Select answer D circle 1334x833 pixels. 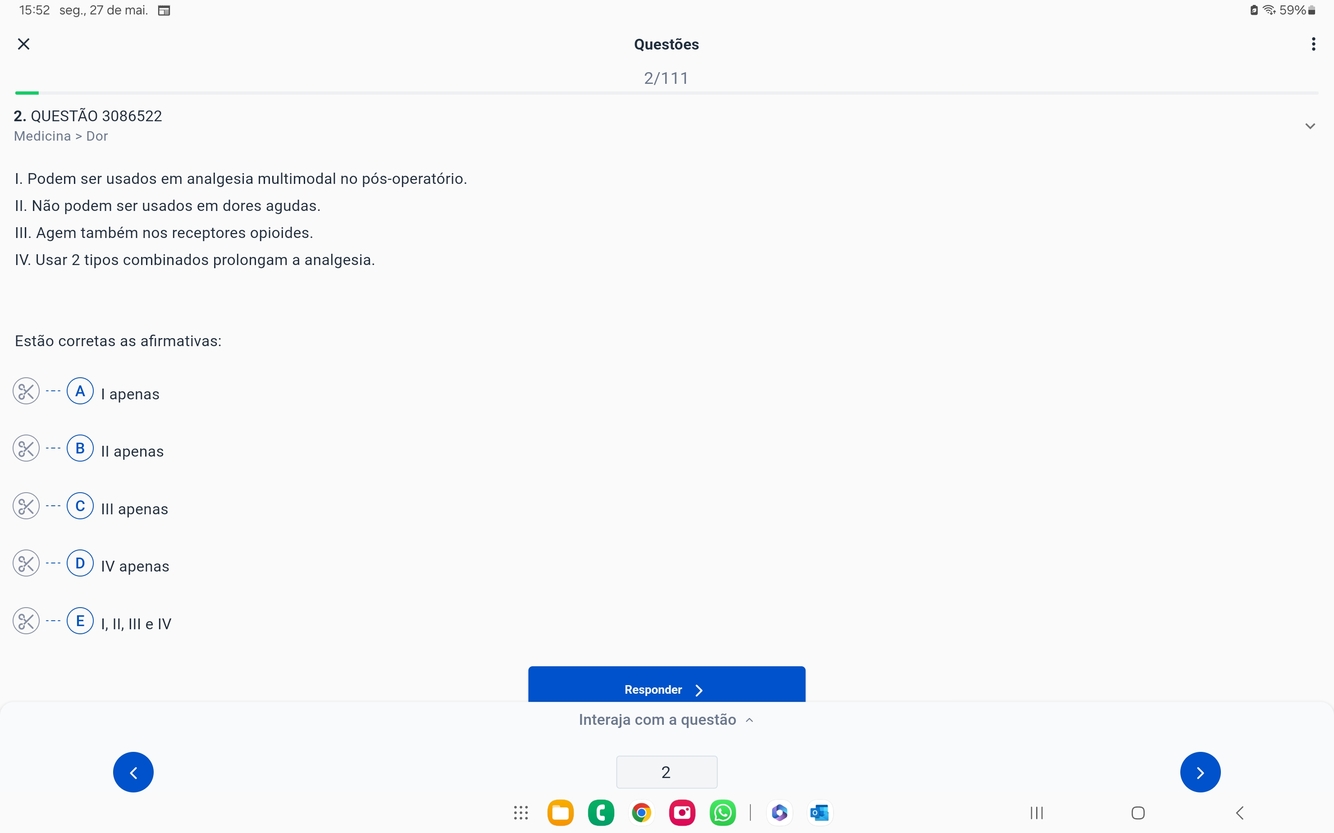point(80,563)
